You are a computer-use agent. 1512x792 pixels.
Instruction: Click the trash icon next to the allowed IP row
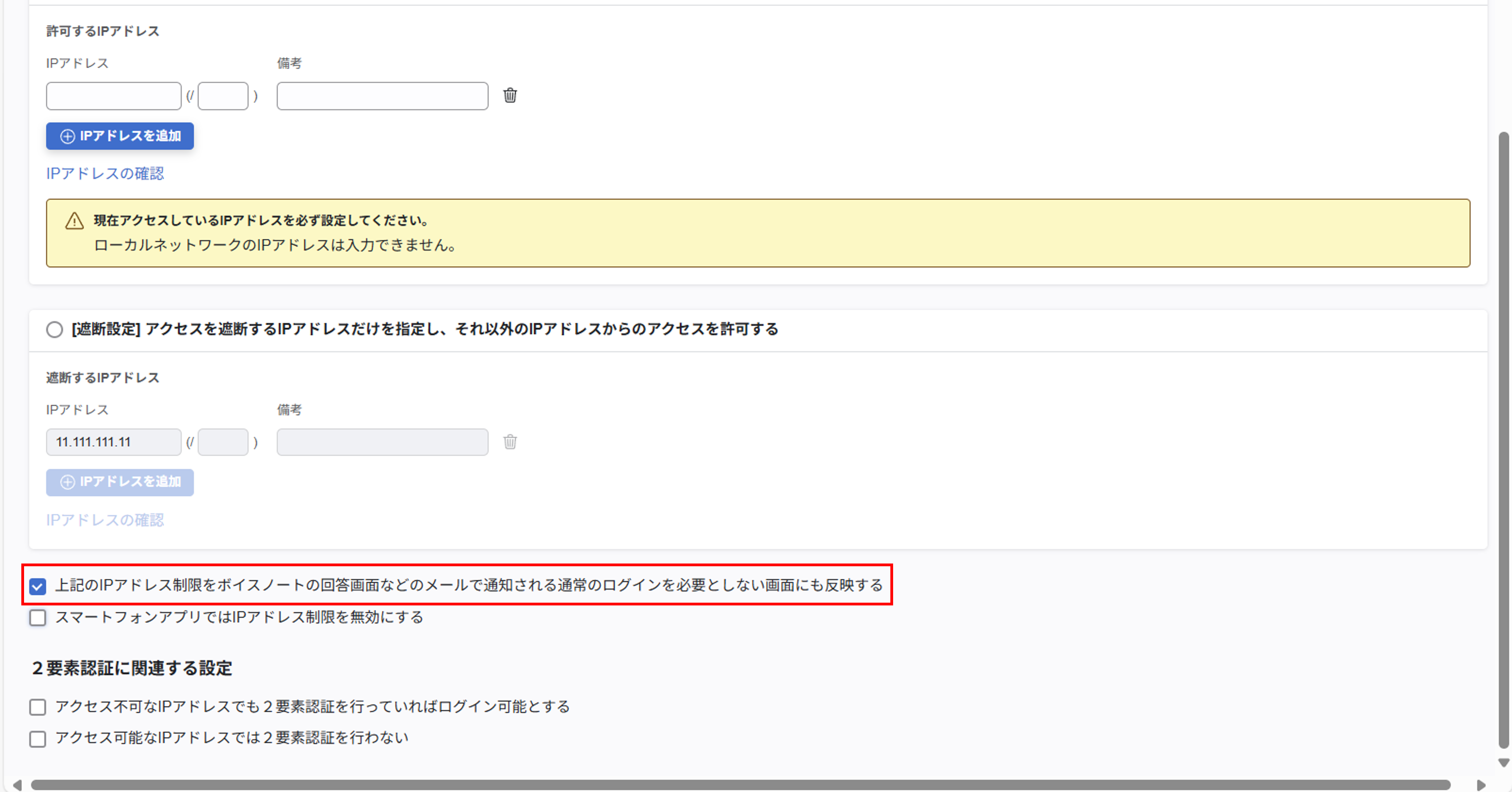click(x=510, y=96)
